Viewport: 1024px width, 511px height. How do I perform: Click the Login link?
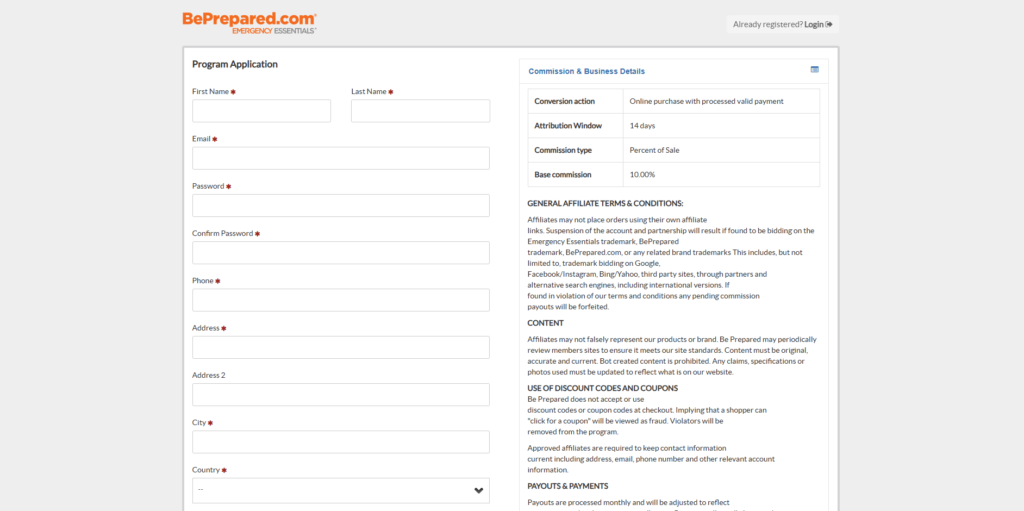tap(813, 24)
